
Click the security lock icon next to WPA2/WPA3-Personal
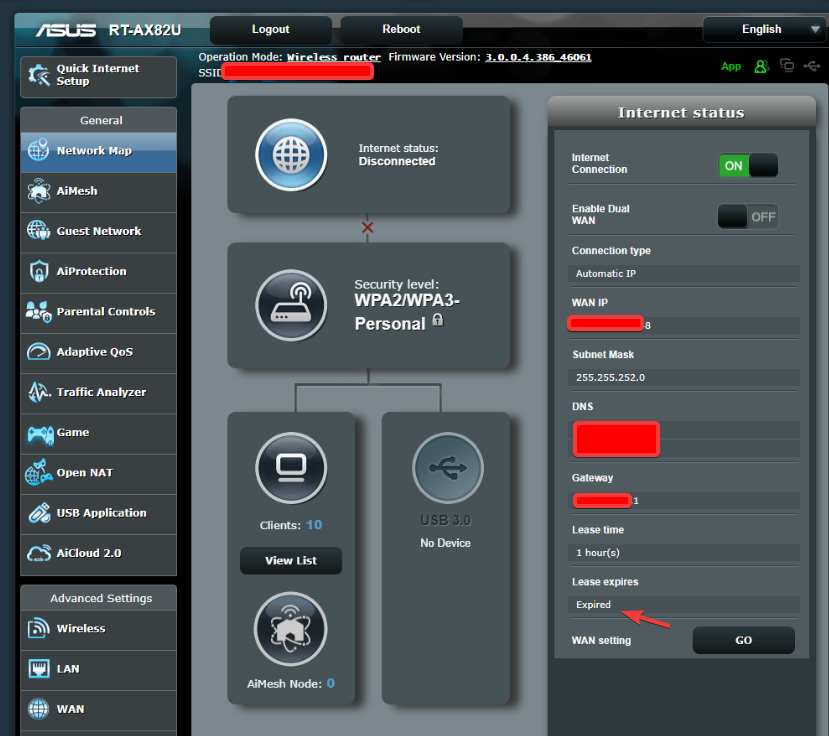(438, 320)
